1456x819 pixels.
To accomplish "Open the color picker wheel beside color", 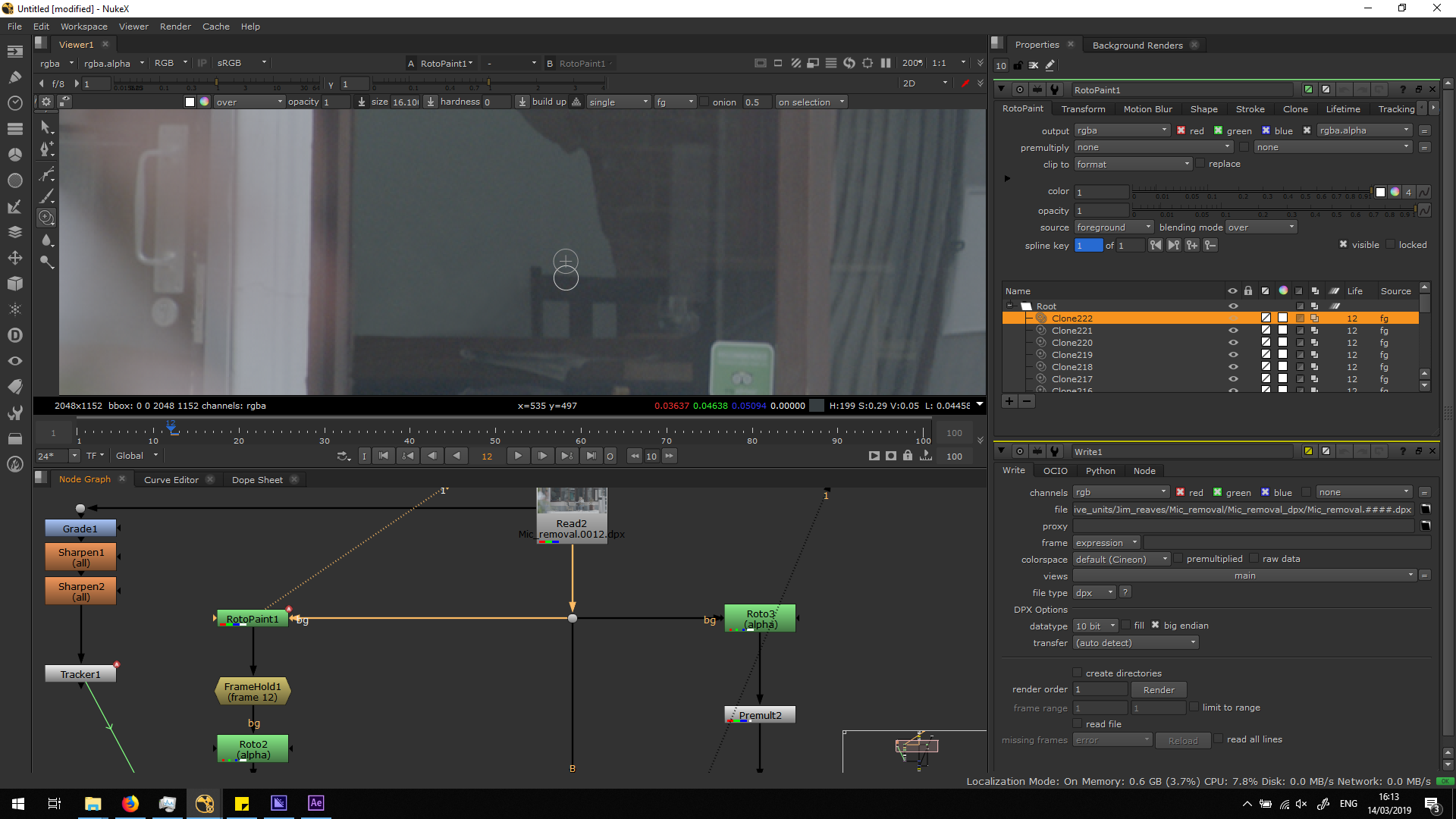I will (x=1395, y=192).
